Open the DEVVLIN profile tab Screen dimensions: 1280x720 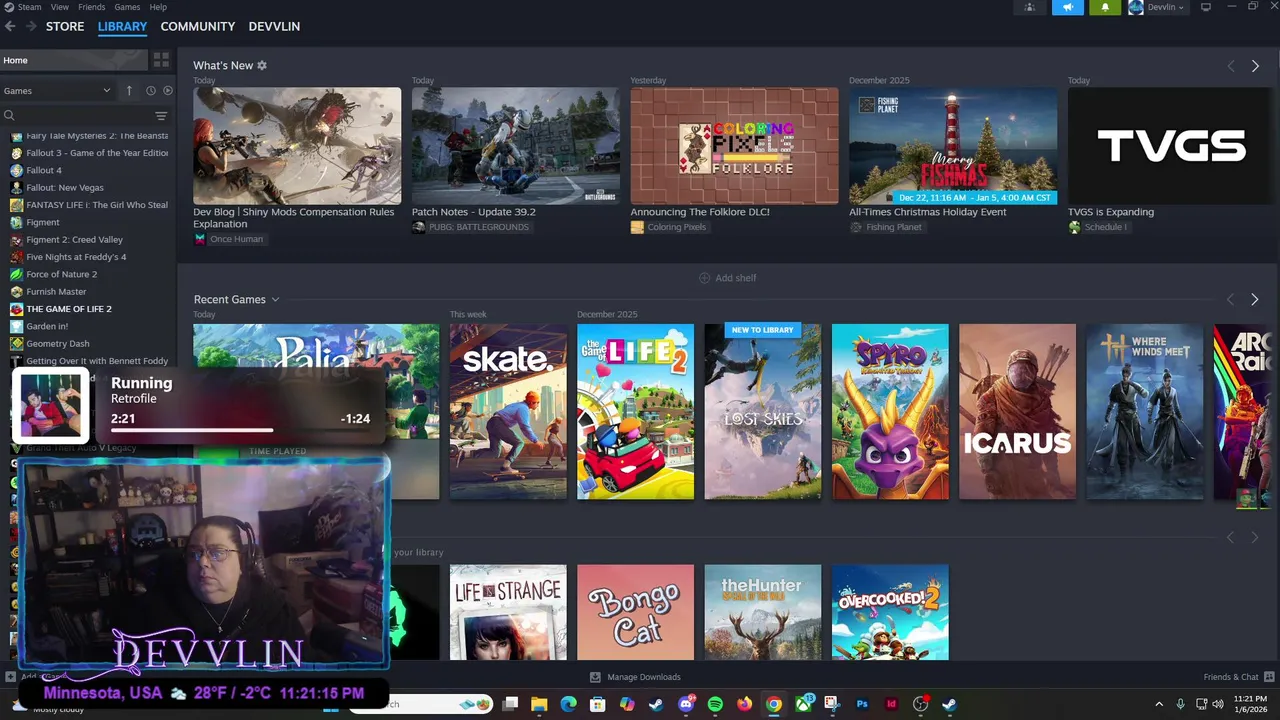pyautogui.click(x=274, y=26)
